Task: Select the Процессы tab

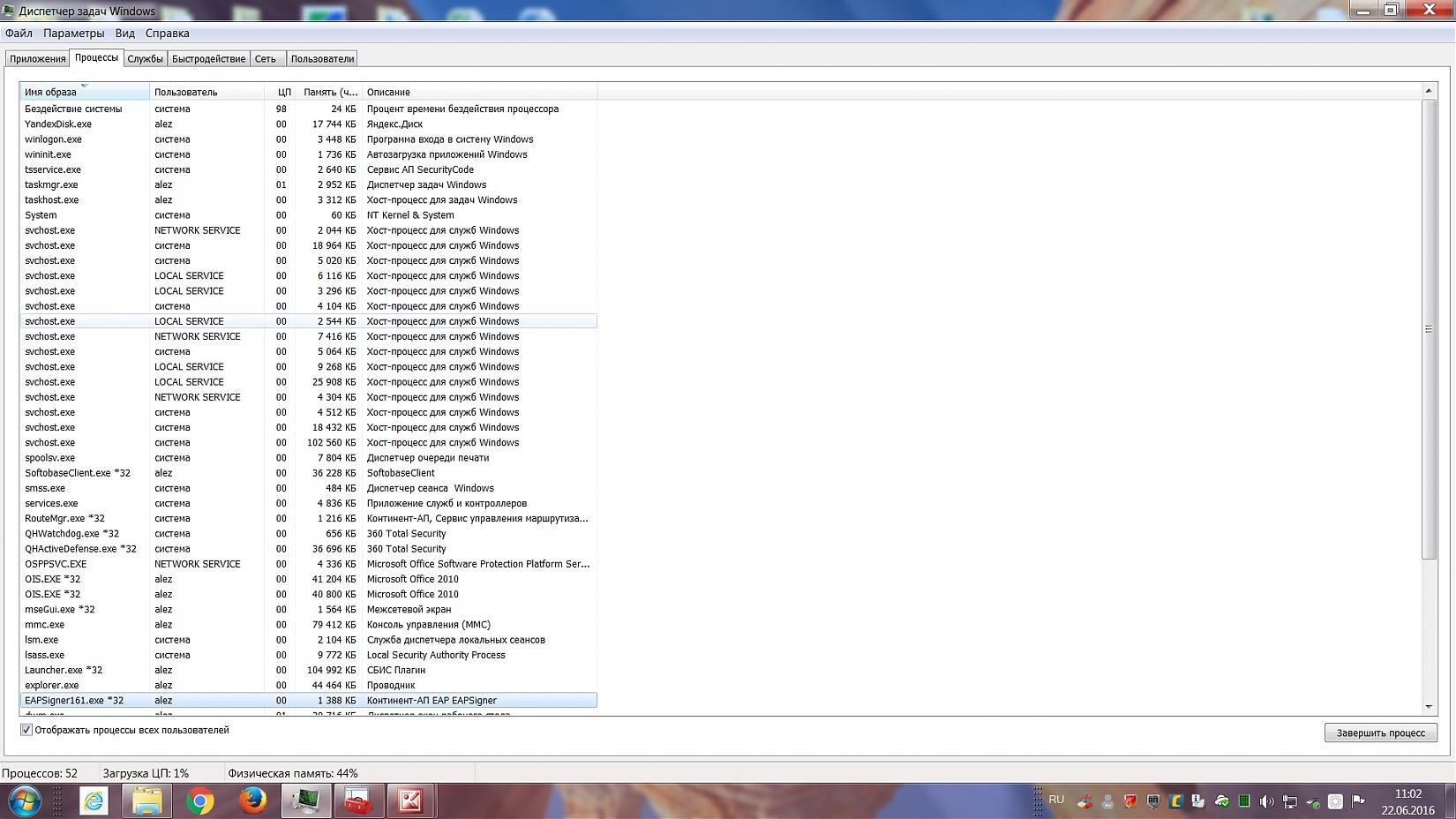Action: pyautogui.click(x=96, y=57)
